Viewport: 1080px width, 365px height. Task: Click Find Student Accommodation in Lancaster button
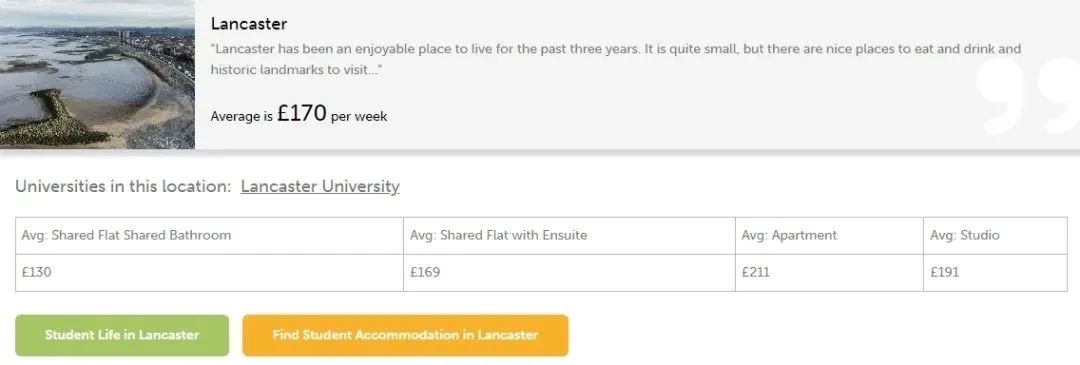[405, 335]
